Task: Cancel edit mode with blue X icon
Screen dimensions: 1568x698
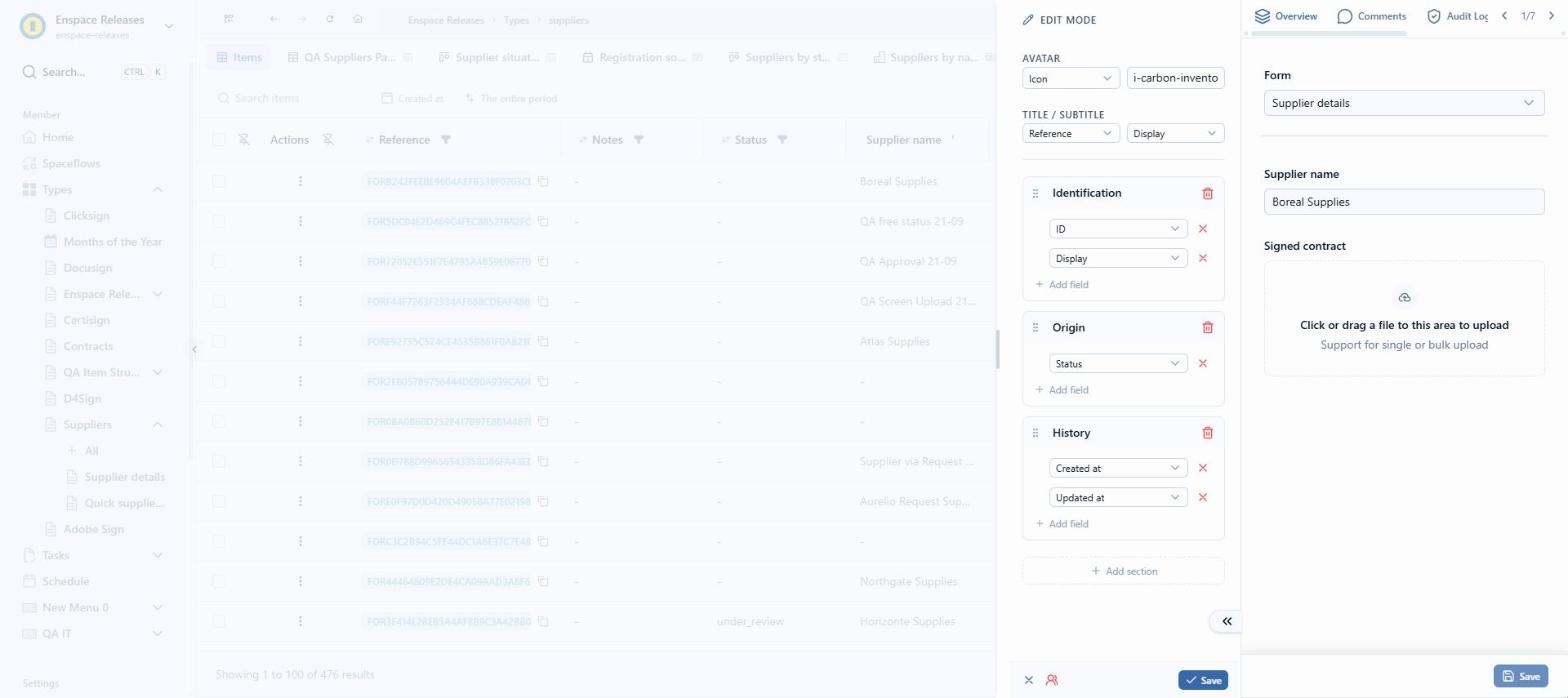Action: click(x=1029, y=680)
